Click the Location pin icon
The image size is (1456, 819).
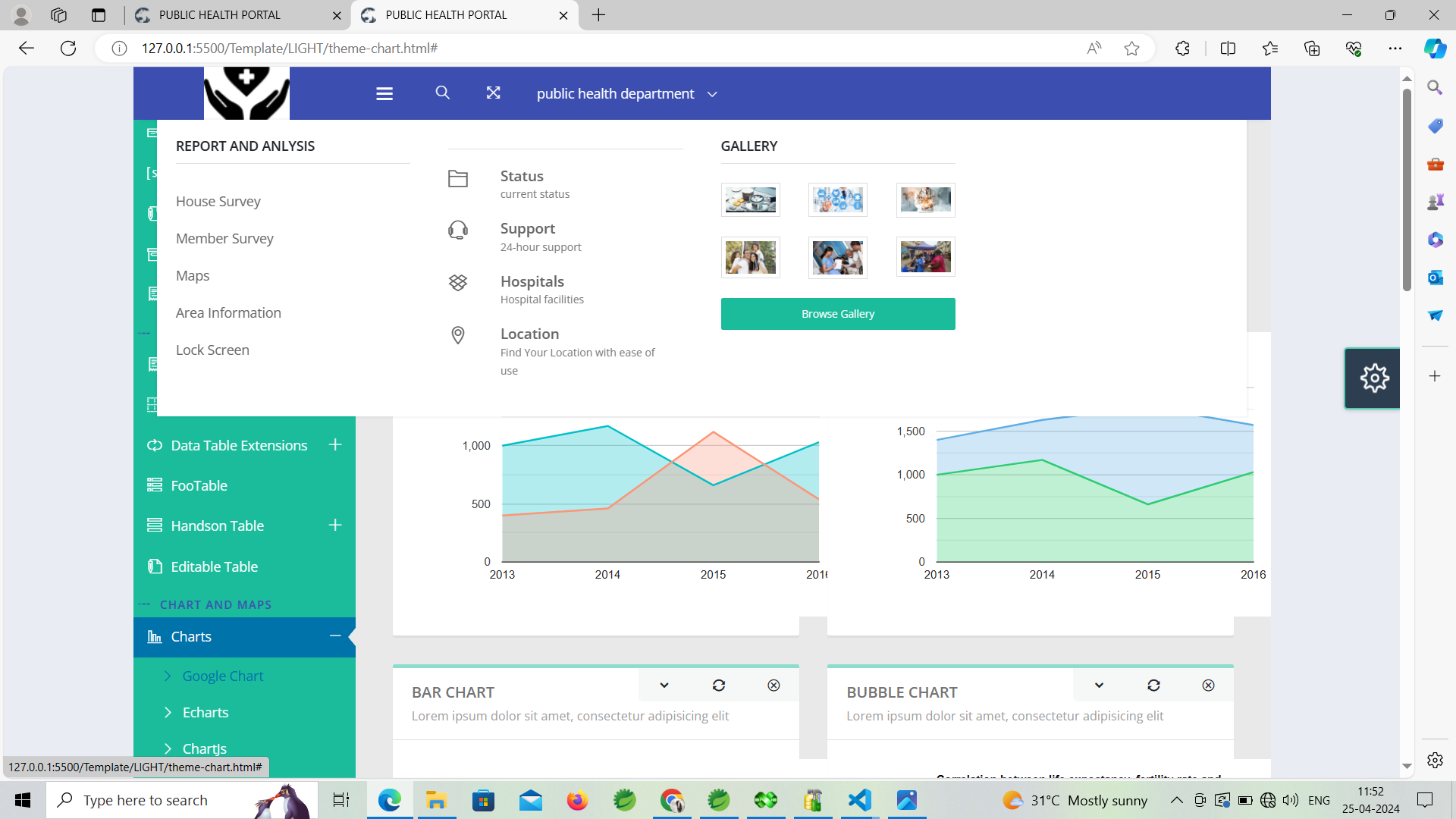(458, 335)
